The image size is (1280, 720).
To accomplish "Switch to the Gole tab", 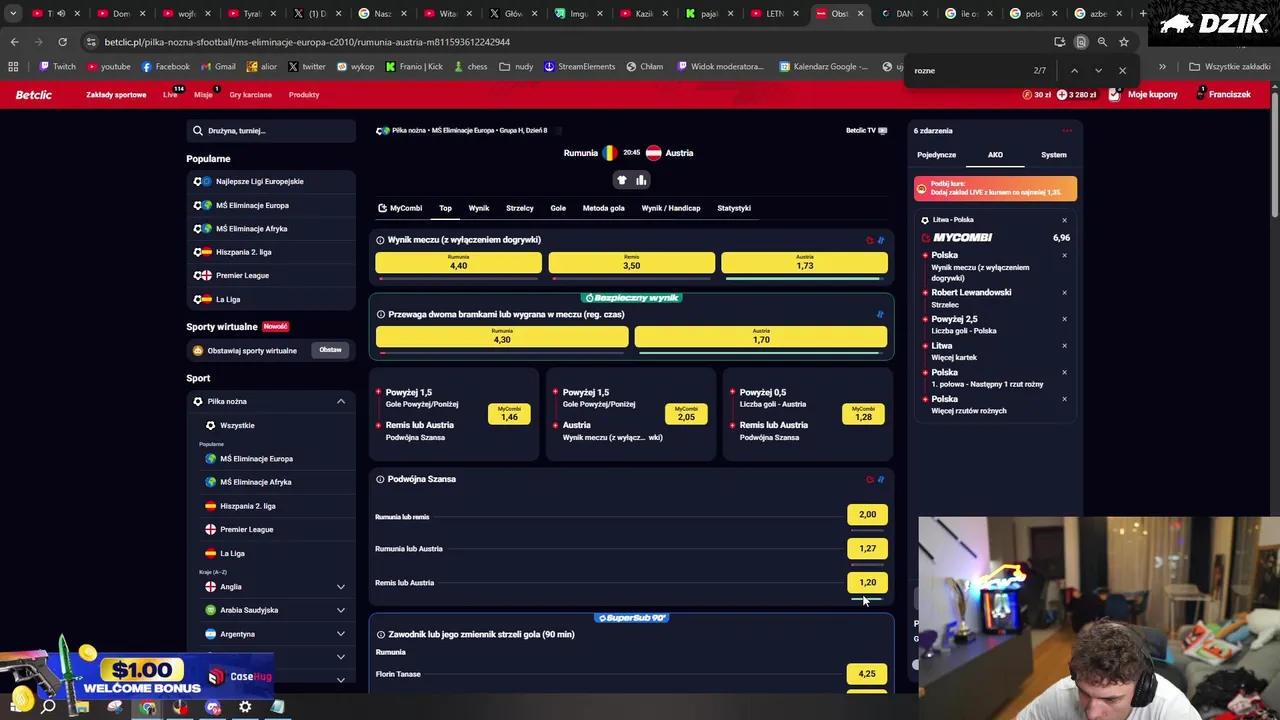I will click(x=558, y=208).
